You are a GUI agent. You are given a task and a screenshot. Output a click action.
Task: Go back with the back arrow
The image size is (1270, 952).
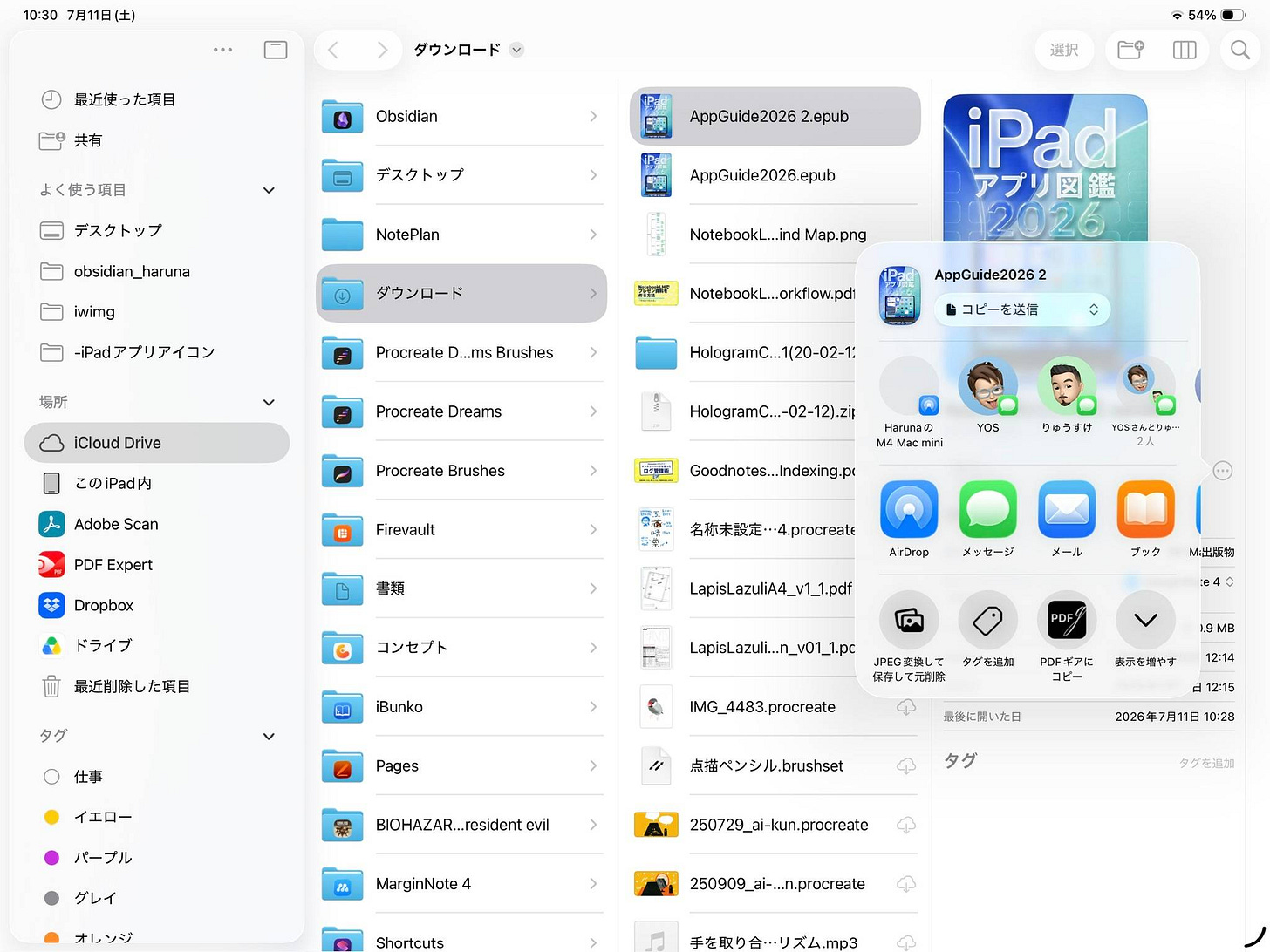(332, 50)
